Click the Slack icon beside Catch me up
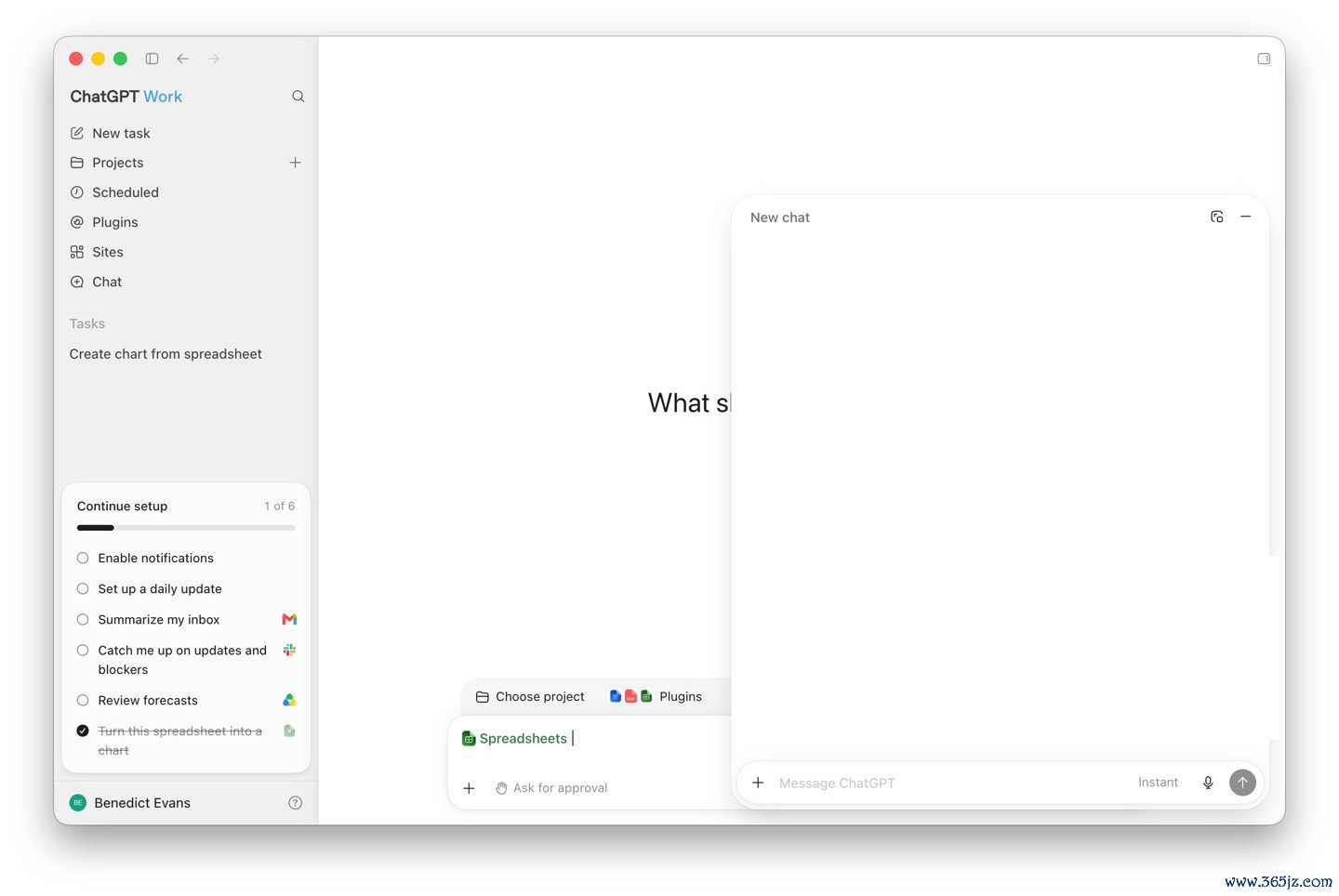This screenshot has width=1339, height=896. [289, 650]
